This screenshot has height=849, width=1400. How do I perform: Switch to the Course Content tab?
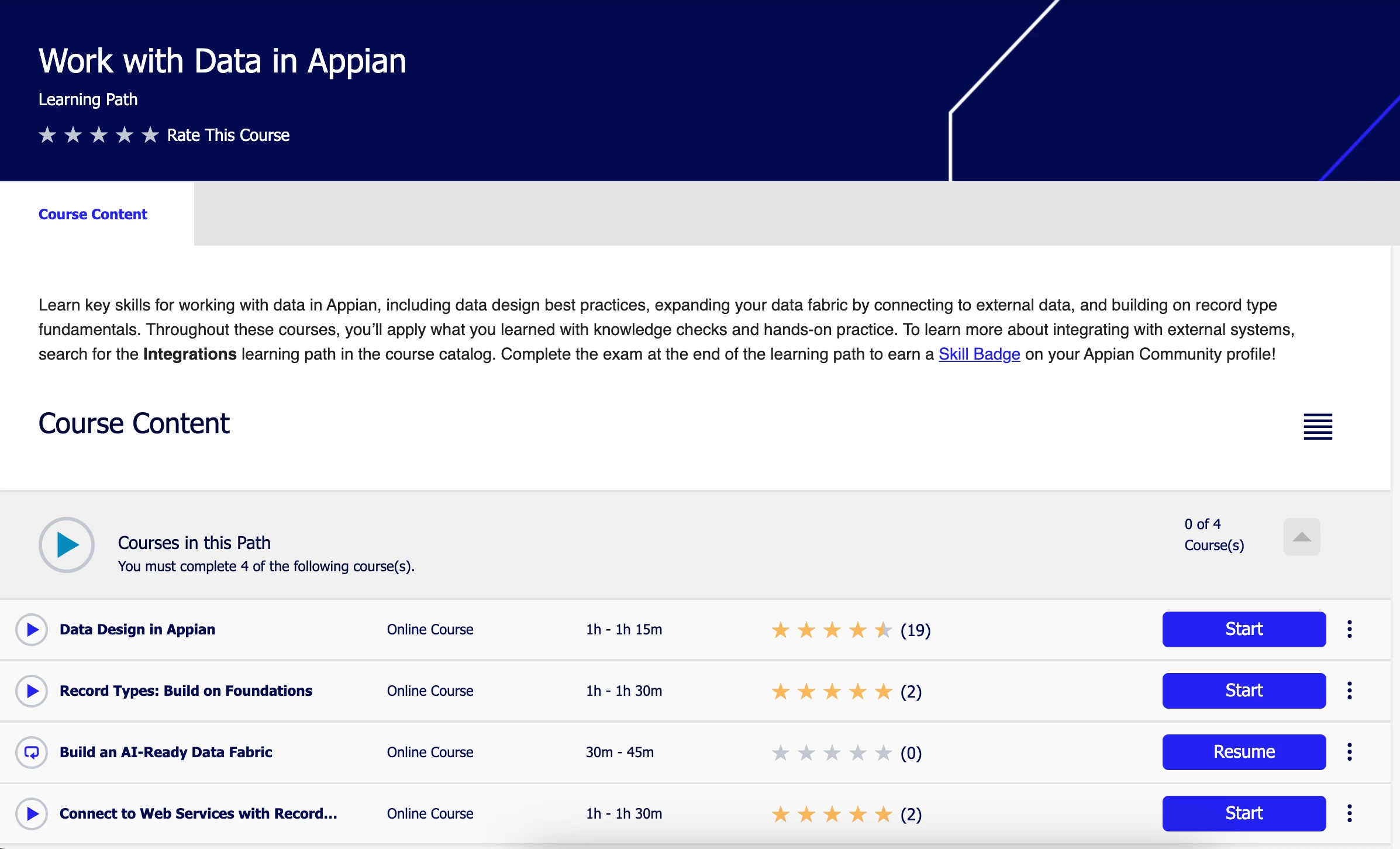93,214
